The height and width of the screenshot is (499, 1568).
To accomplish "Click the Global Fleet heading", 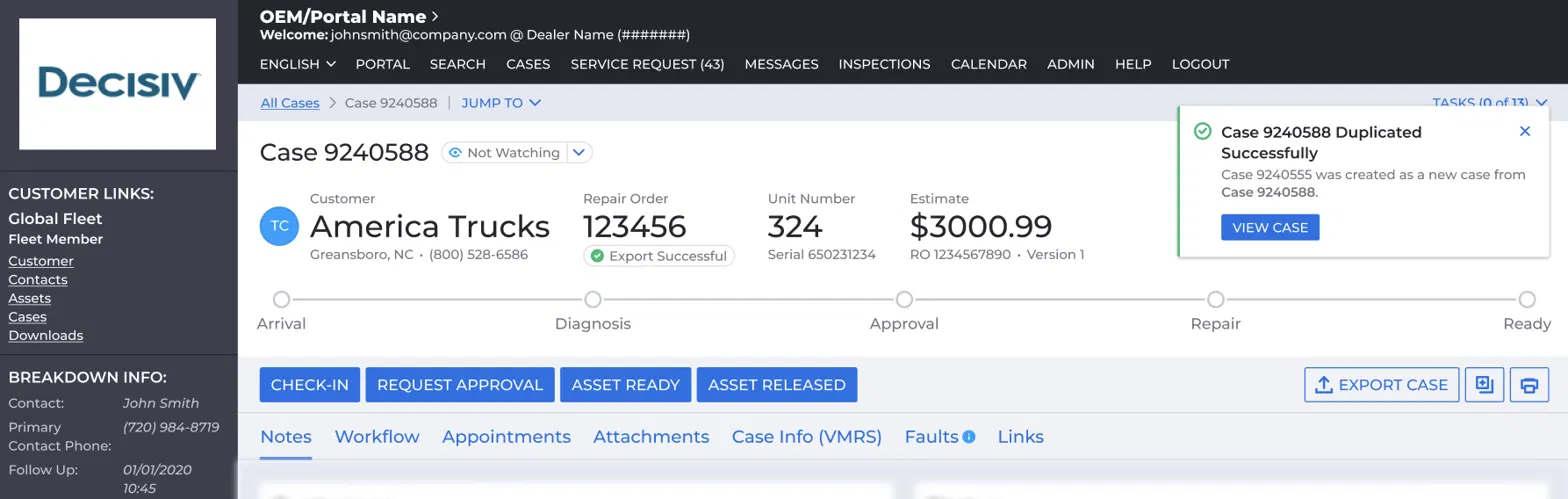I will pyautogui.click(x=56, y=218).
